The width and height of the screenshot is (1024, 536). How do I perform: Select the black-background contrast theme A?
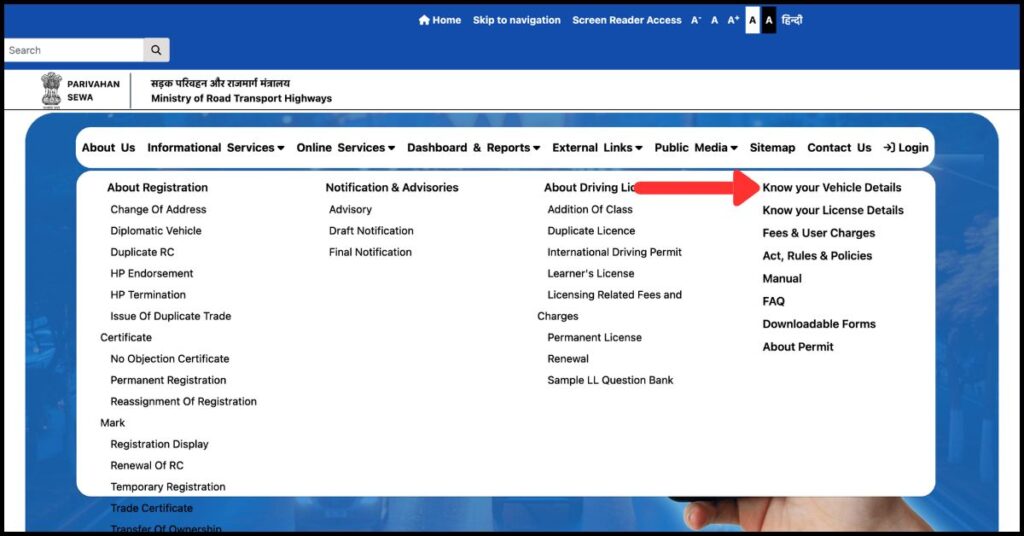tap(769, 20)
